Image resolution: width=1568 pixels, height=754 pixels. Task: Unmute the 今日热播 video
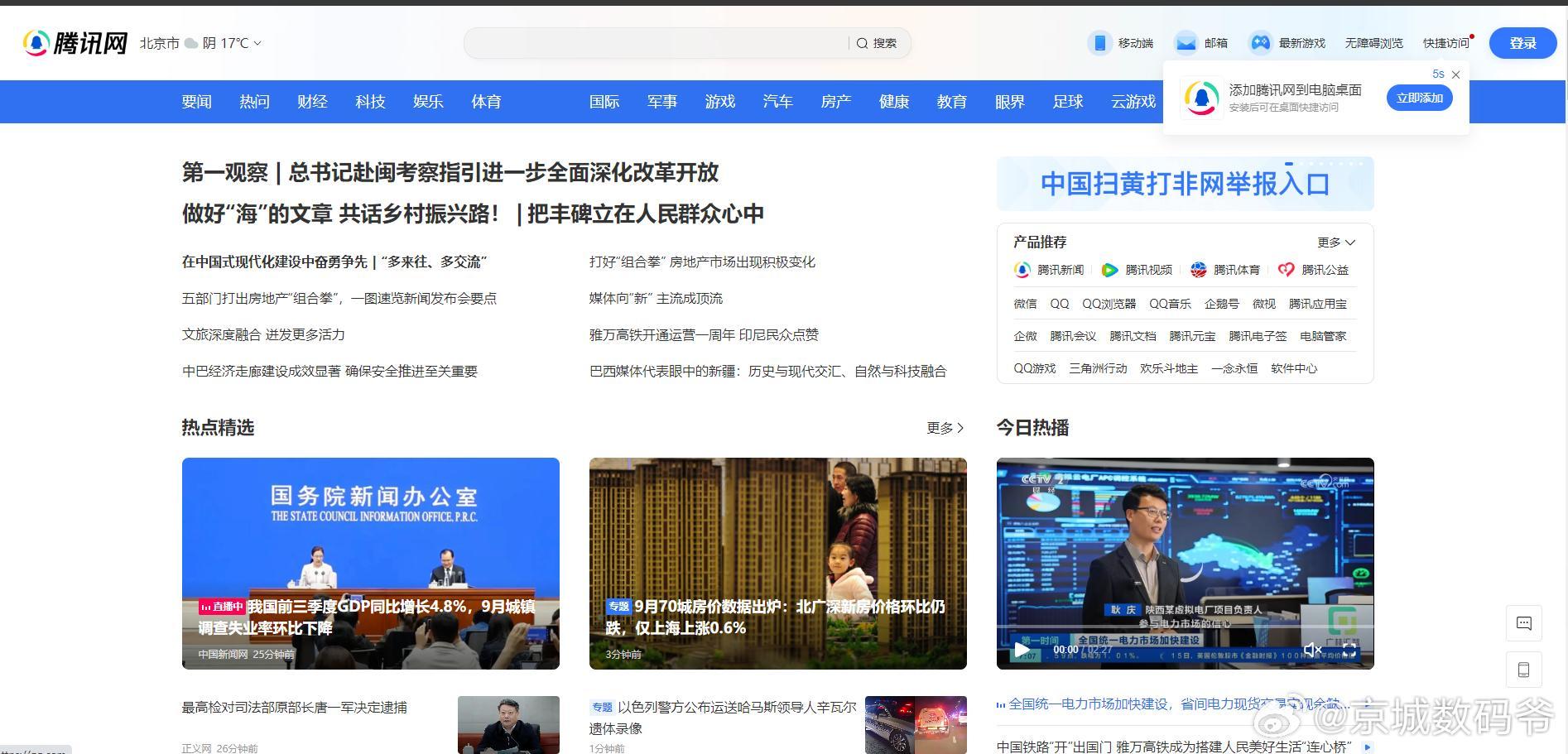tap(1312, 650)
